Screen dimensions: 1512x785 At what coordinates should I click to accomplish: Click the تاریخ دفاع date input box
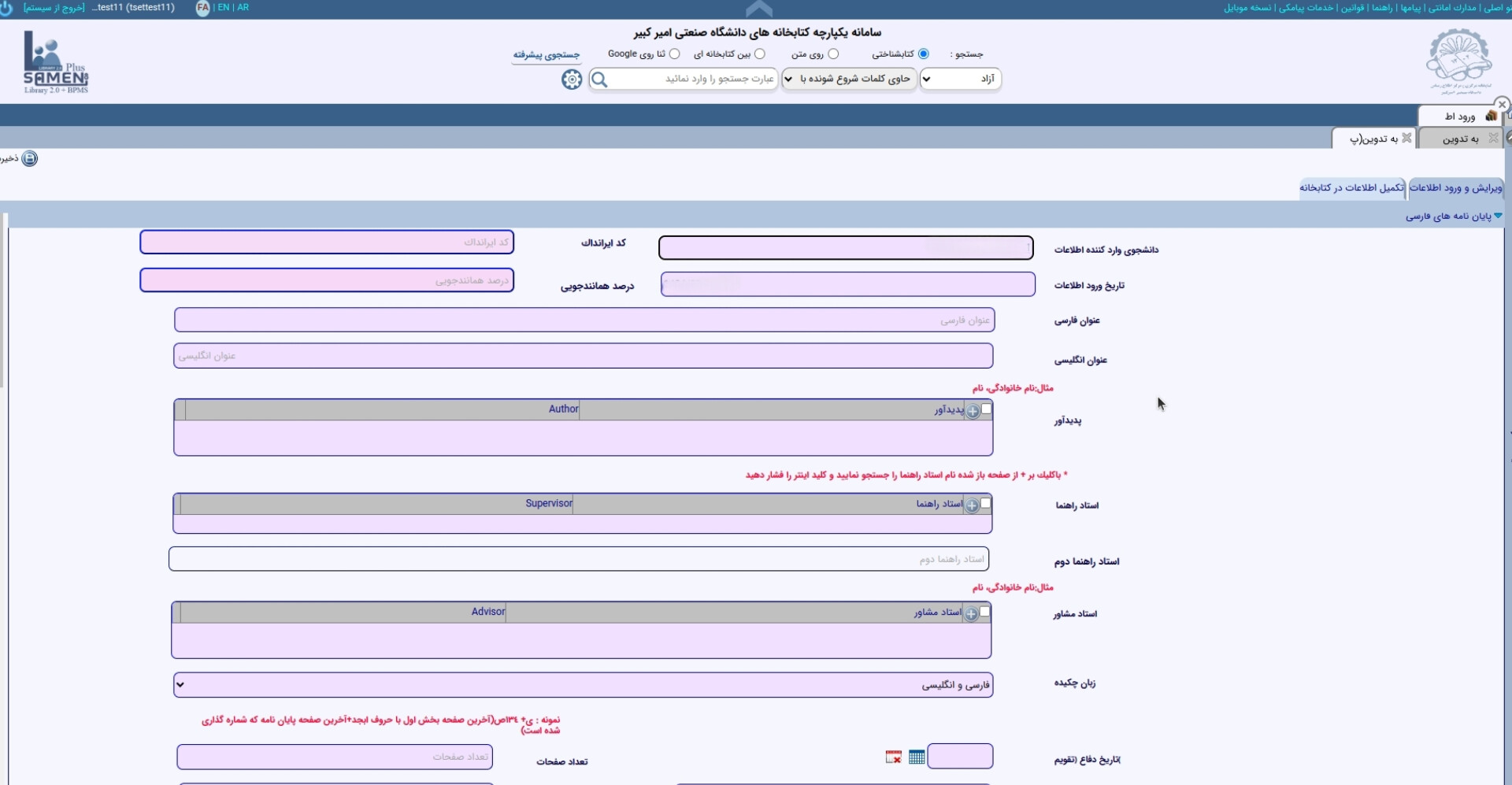coord(960,756)
